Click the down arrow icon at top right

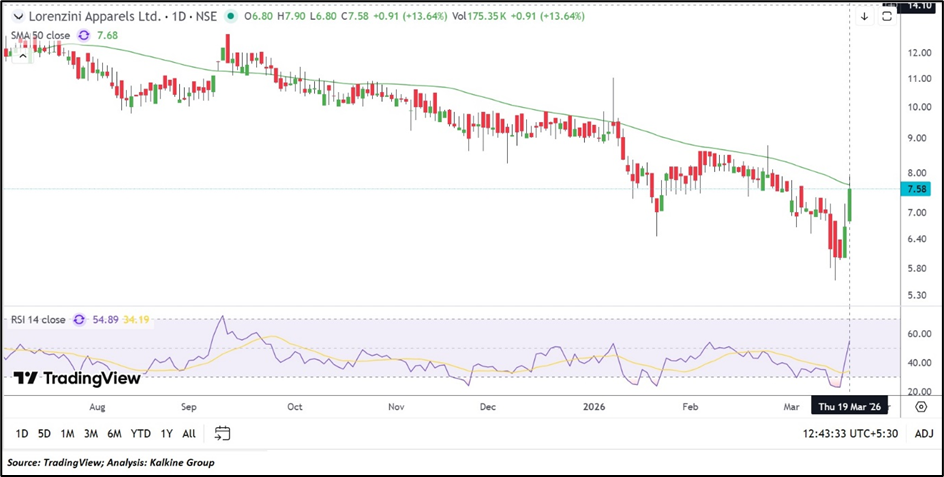pos(864,16)
